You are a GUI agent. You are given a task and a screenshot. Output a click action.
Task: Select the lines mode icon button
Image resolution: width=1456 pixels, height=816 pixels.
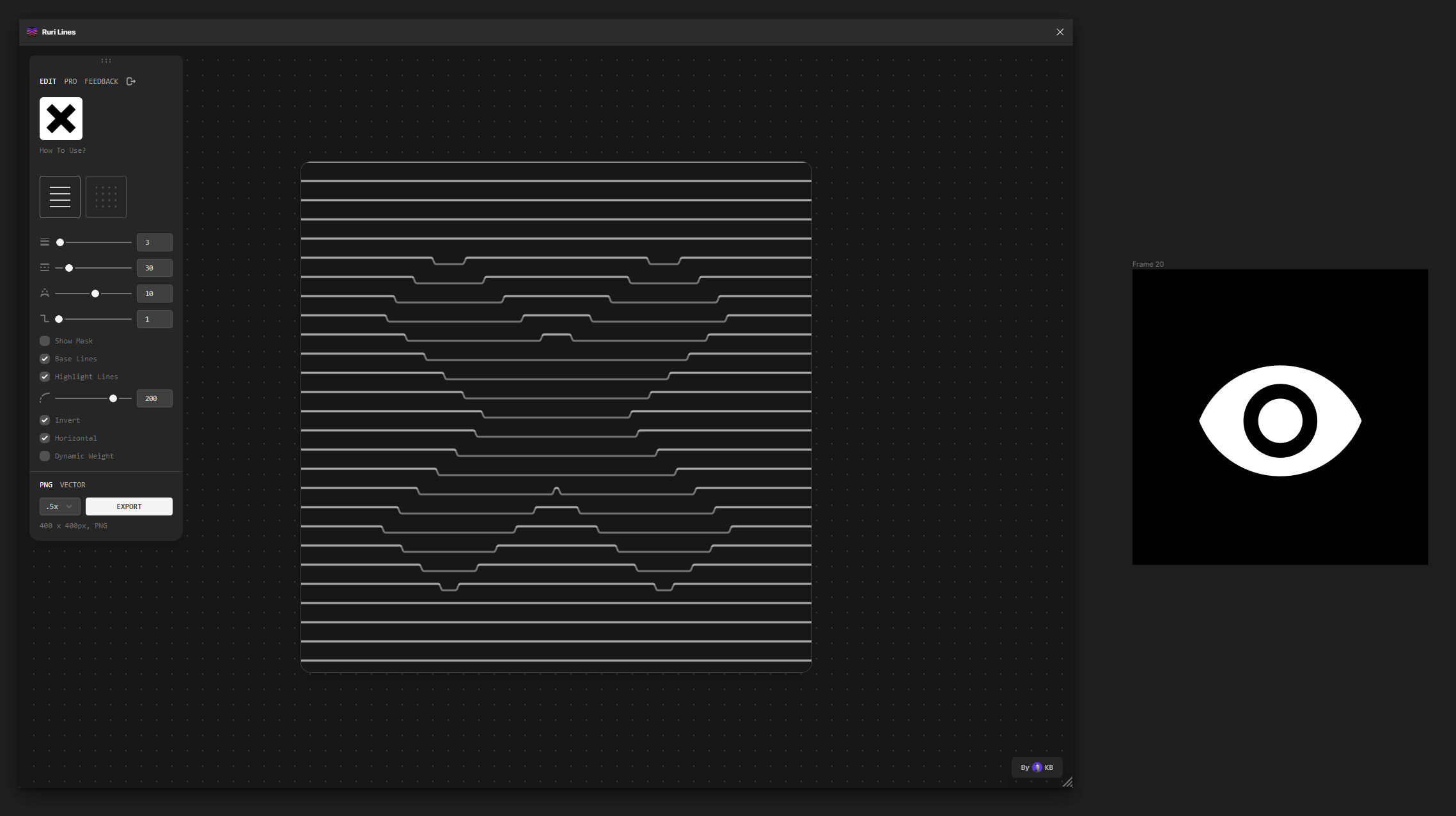click(x=60, y=197)
